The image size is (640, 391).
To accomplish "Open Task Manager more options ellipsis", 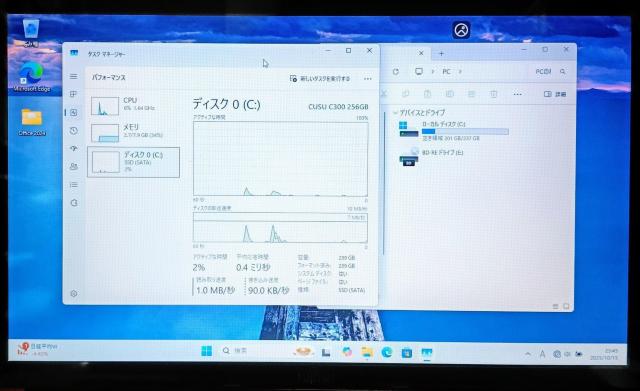I will click(367, 79).
